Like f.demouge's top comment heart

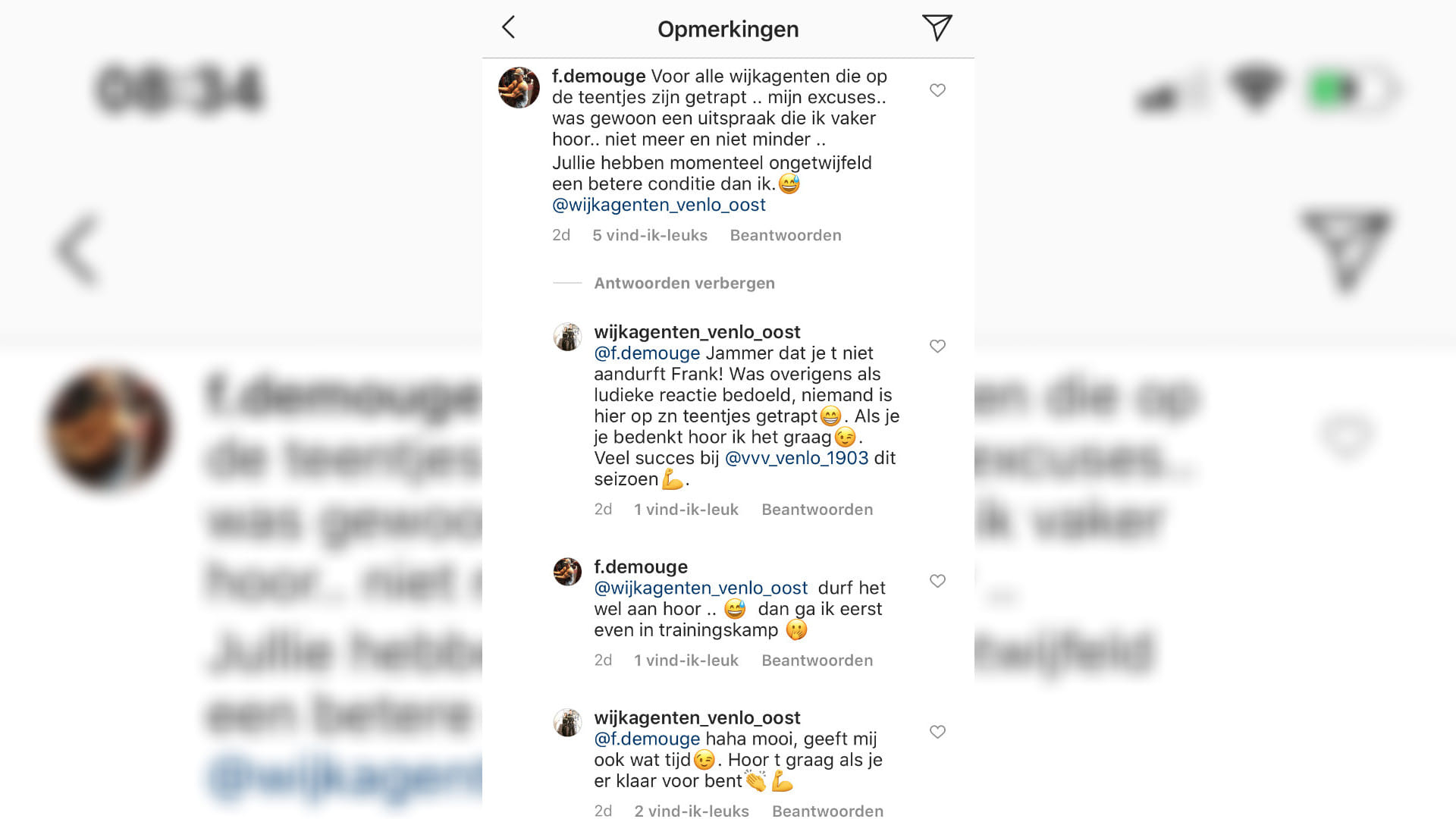pyautogui.click(x=937, y=90)
